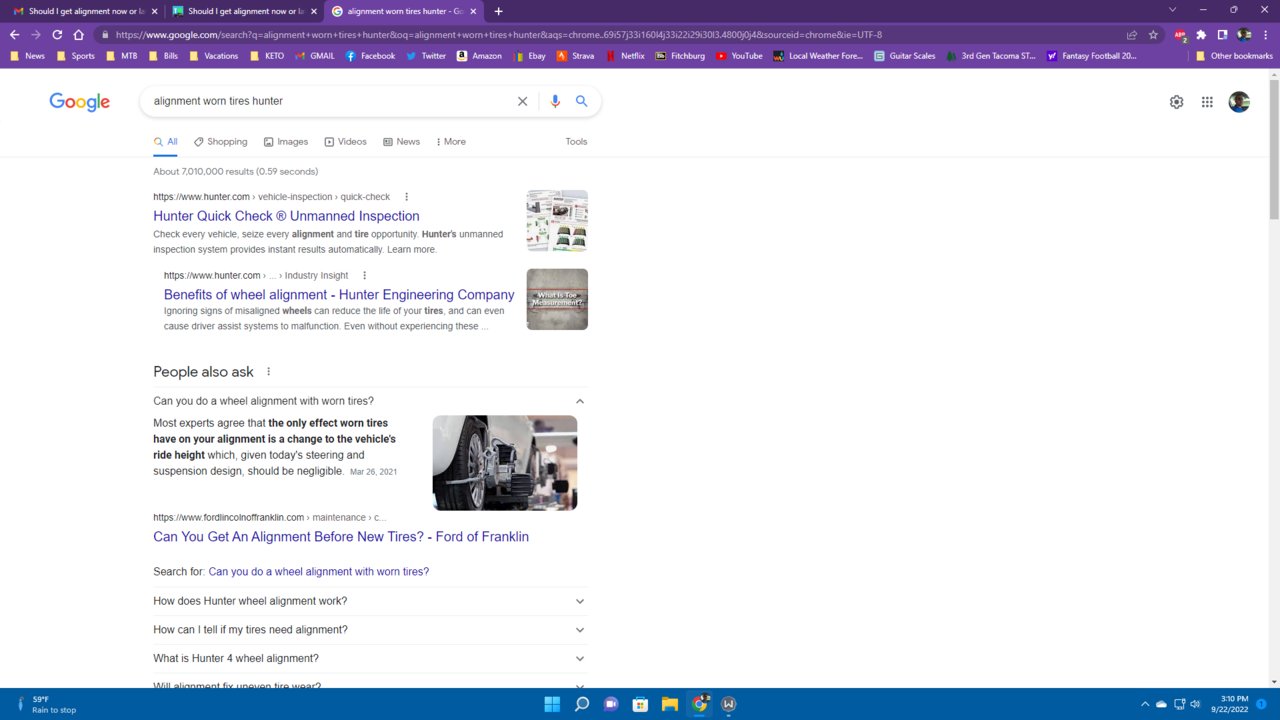Bookmark this page with star icon
The width and height of the screenshot is (1280, 720).
(x=1153, y=34)
